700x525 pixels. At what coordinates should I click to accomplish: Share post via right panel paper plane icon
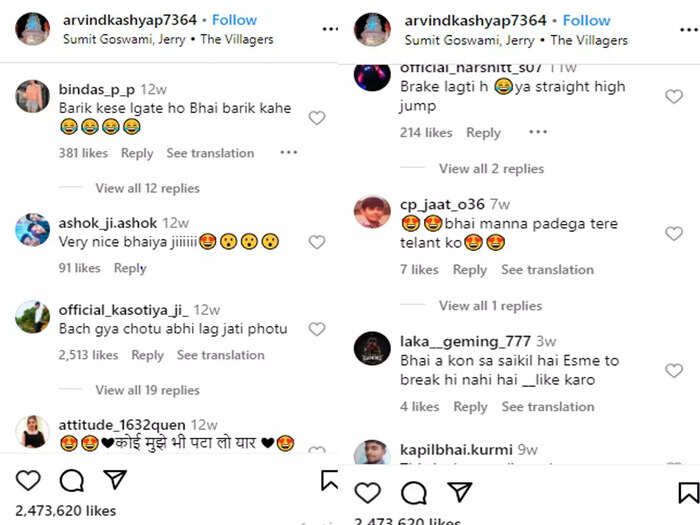pos(460,492)
